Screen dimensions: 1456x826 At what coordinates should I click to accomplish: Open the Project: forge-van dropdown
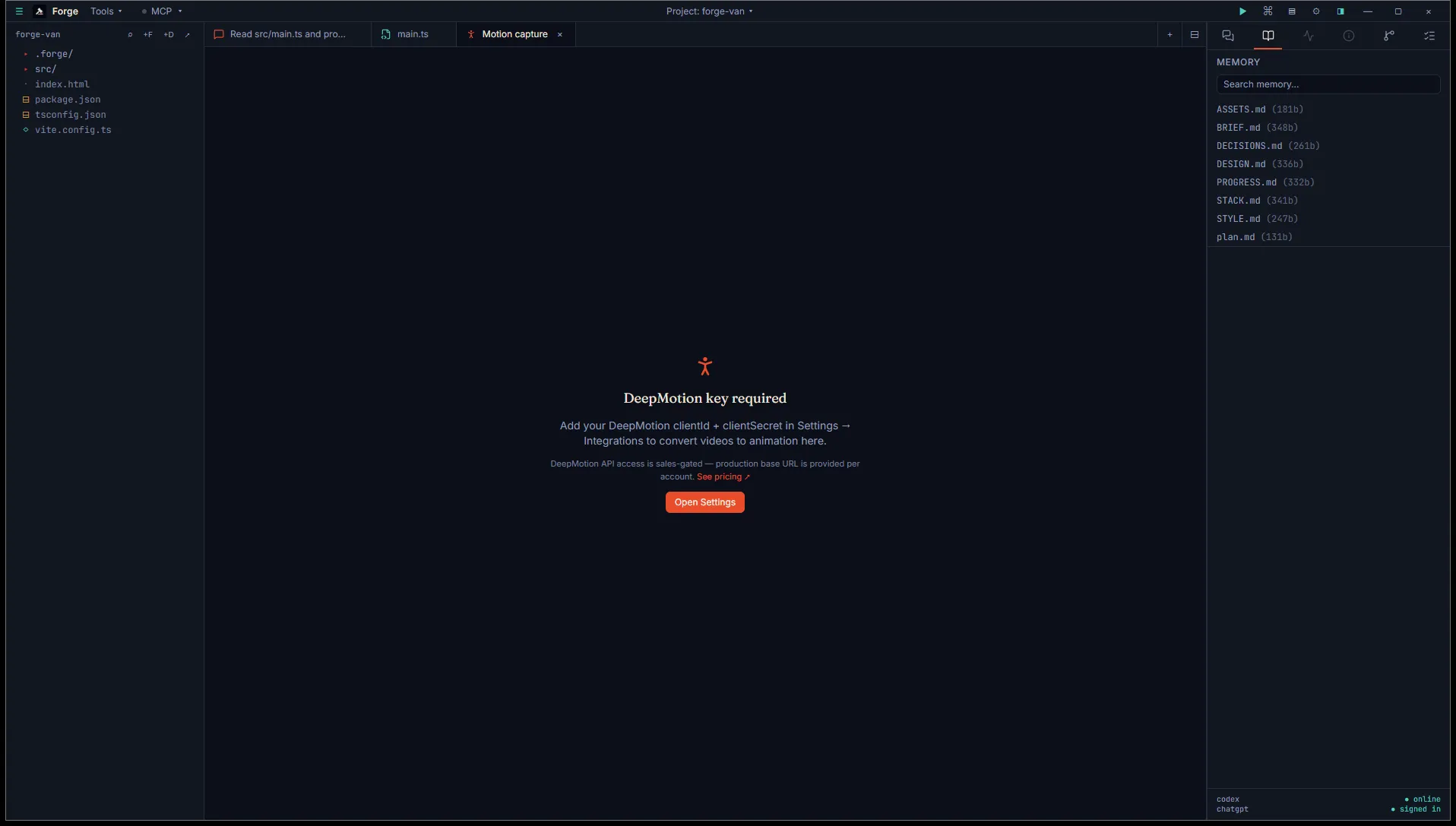pyautogui.click(x=709, y=11)
